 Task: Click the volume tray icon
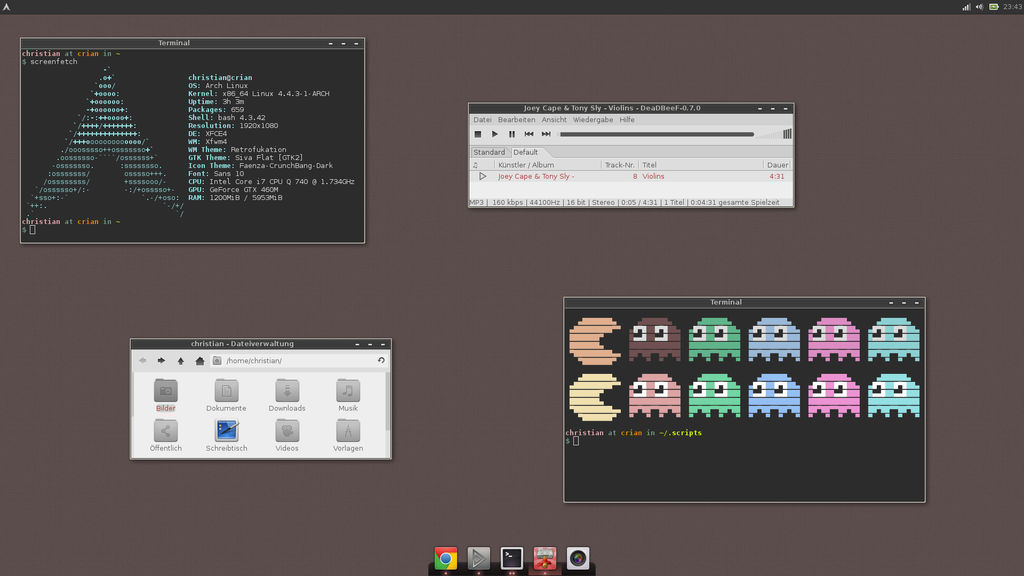979,7
